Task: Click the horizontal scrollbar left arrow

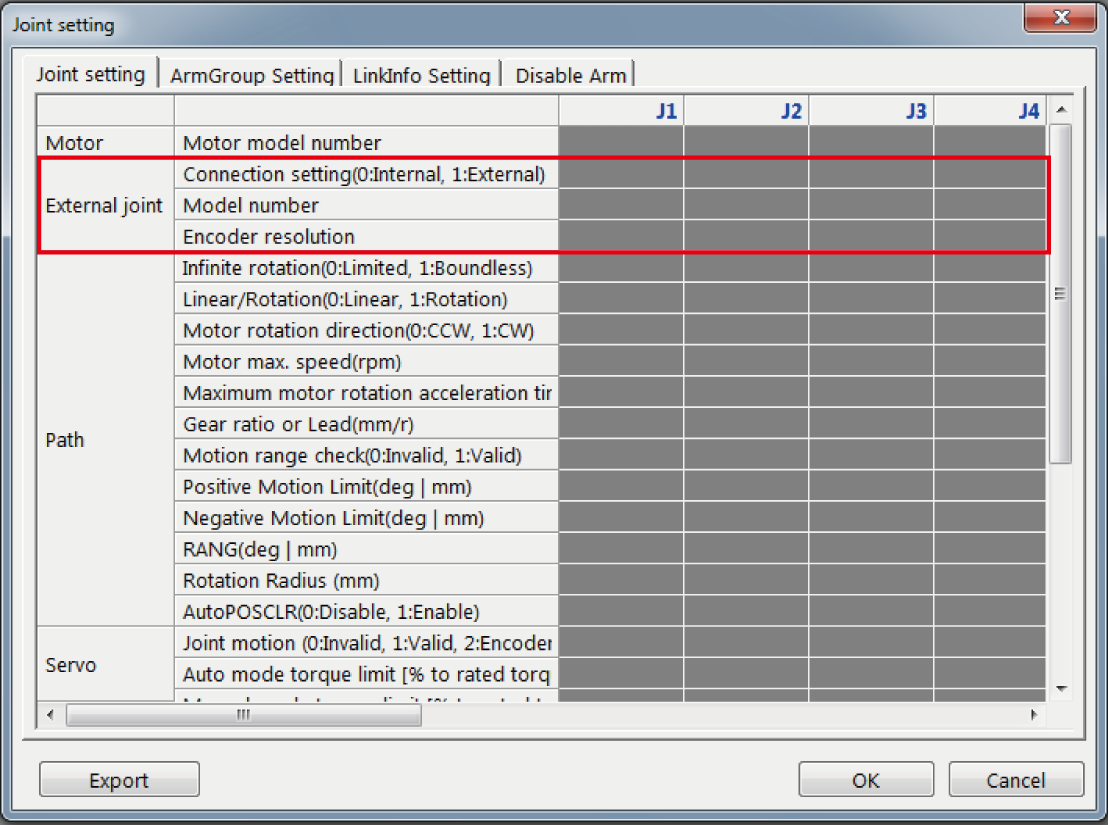Action: pos(50,716)
